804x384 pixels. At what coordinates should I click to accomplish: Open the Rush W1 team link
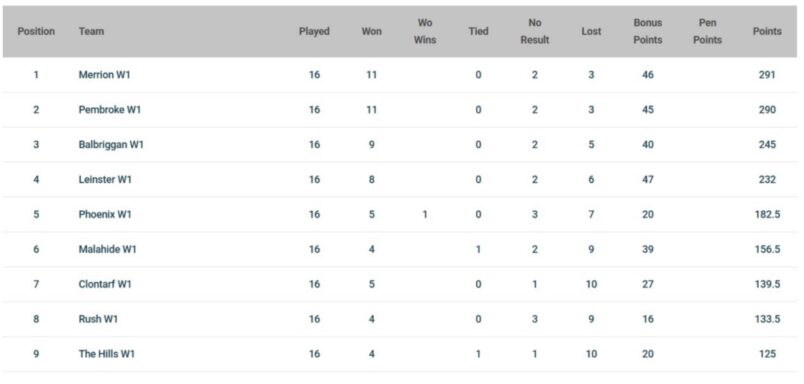98,319
